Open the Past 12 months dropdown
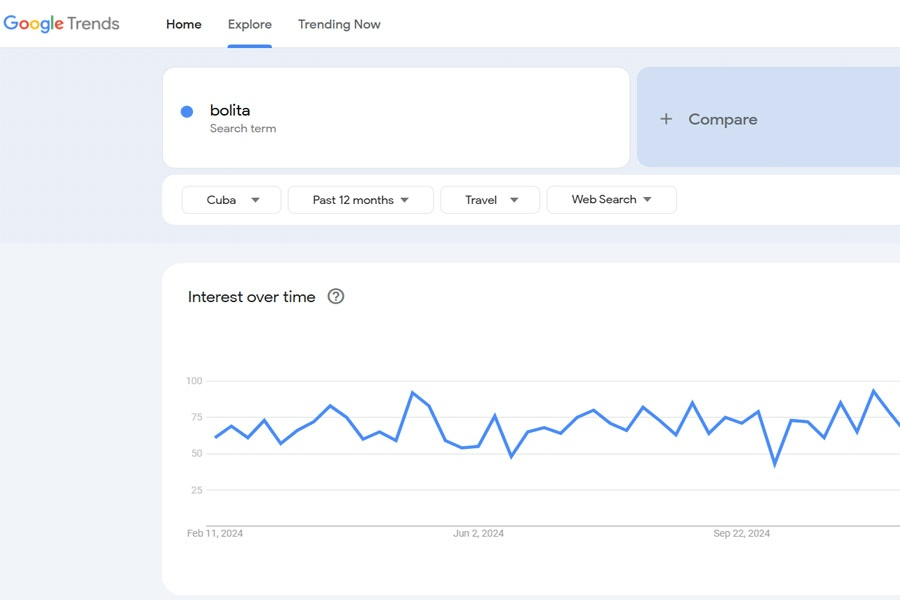The width and height of the screenshot is (900, 600). [360, 200]
